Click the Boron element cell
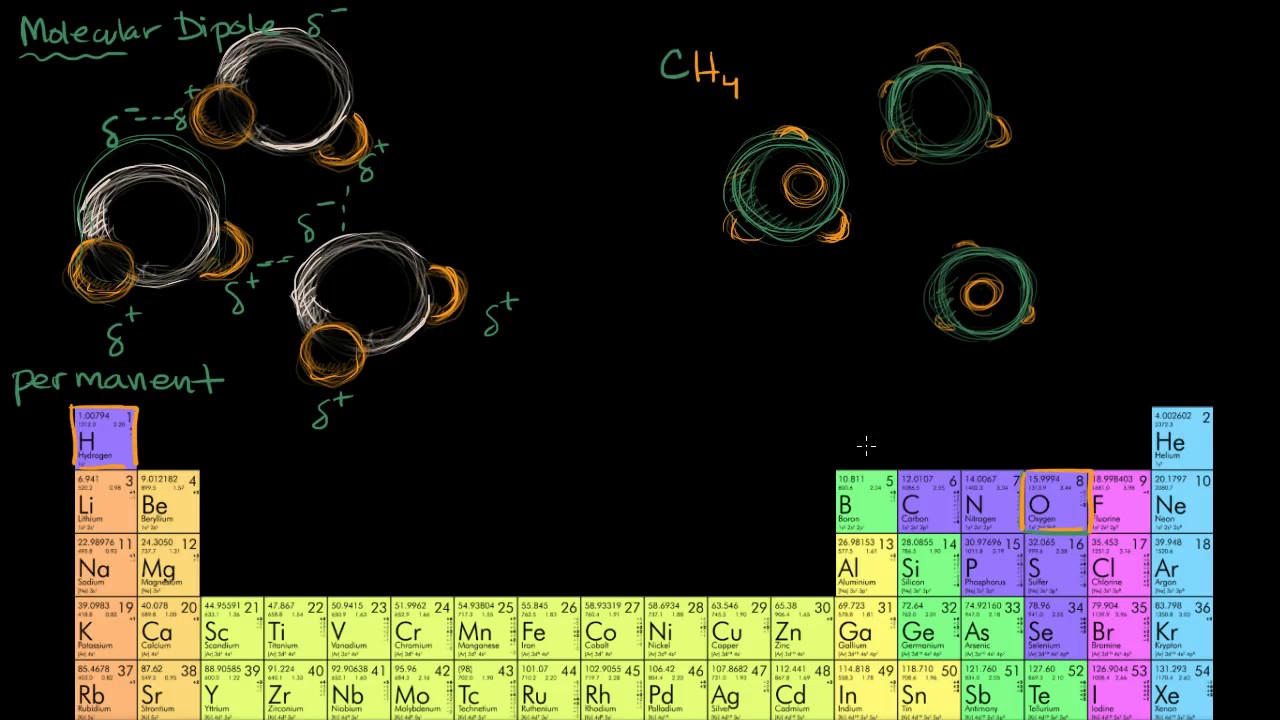Image resolution: width=1280 pixels, height=720 pixels. pos(866,501)
